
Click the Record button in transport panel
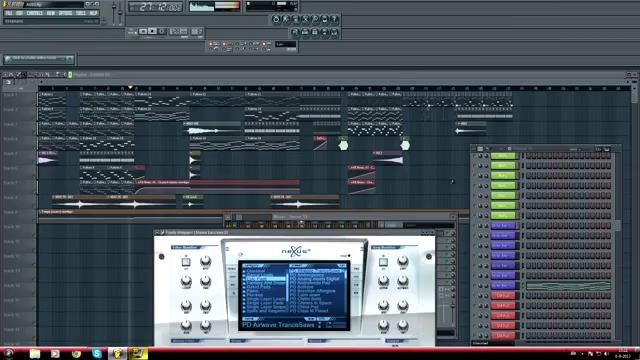[162, 31]
